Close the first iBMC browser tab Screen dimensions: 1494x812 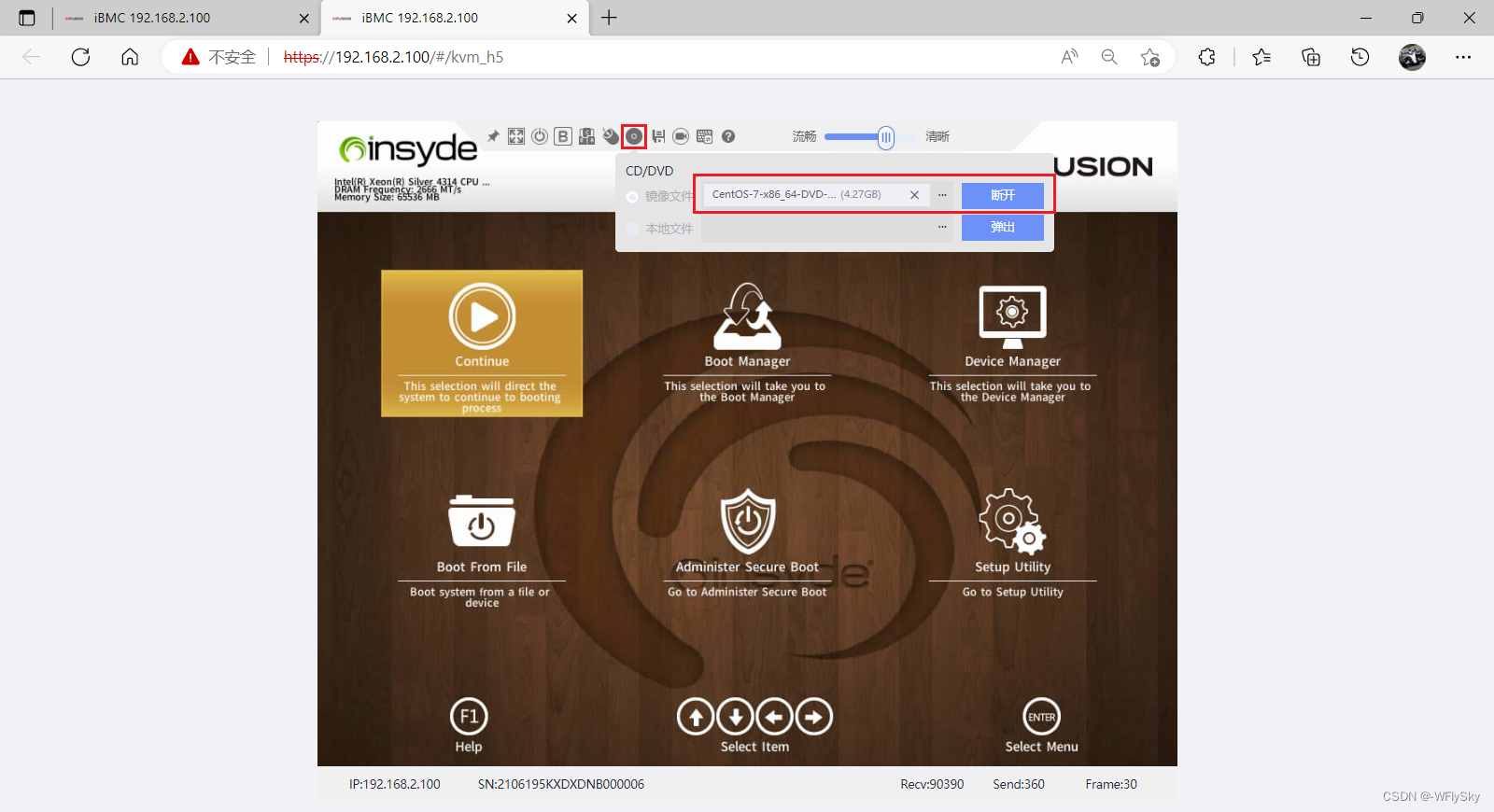coord(304,18)
